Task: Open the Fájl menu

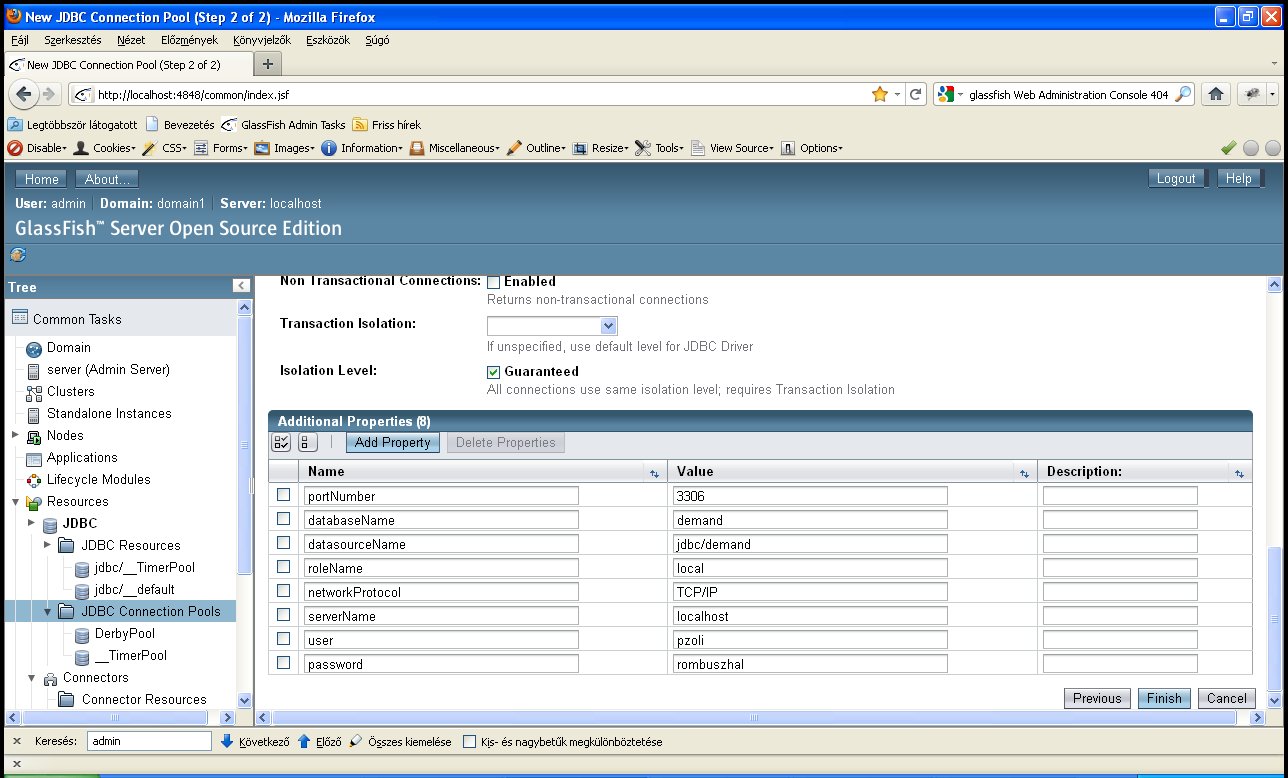Action: pos(20,40)
